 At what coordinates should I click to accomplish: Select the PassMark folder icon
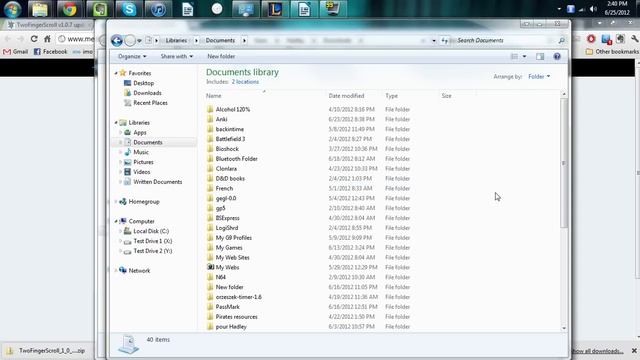pos(210,307)
